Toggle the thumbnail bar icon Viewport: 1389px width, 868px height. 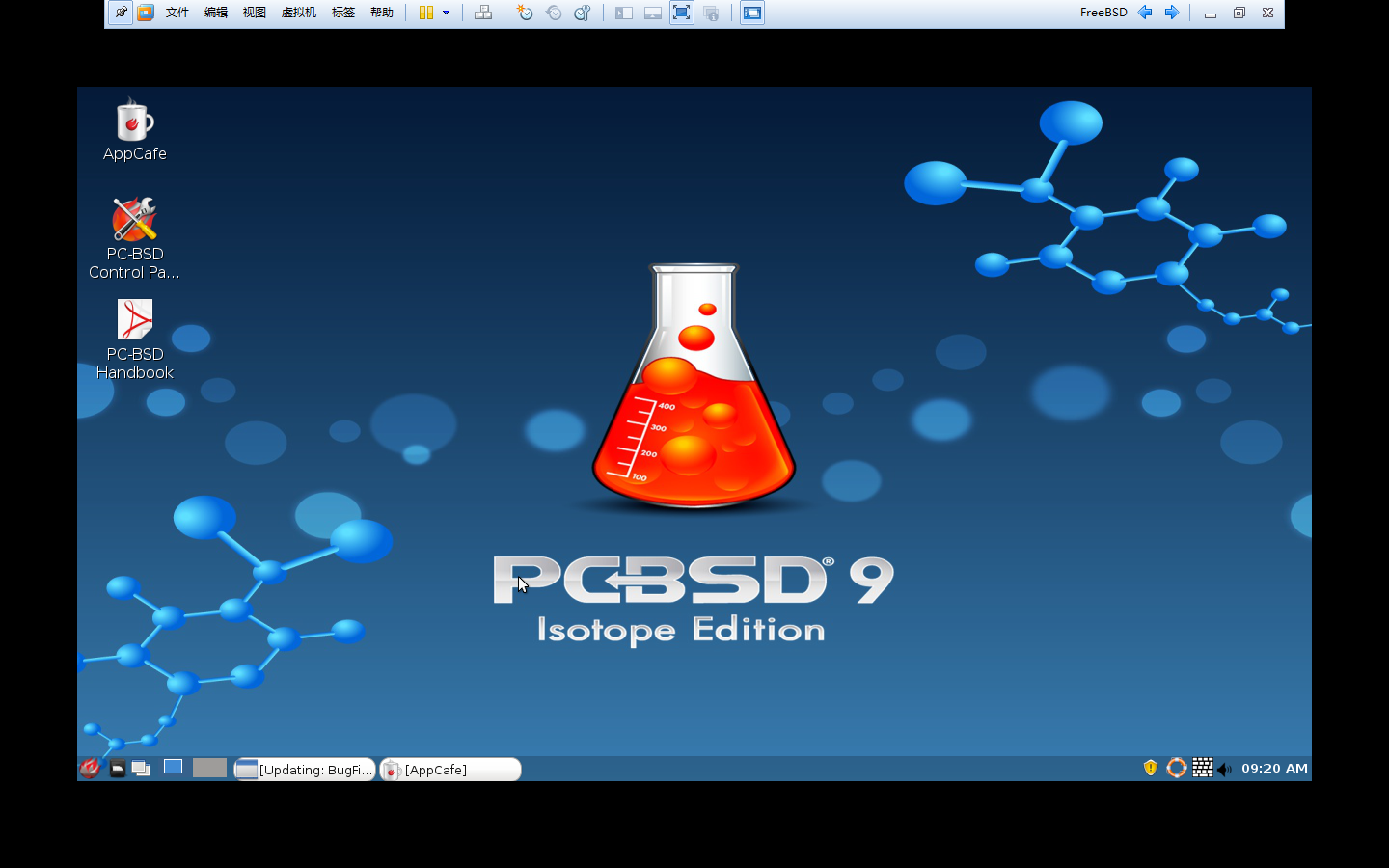click(653, 13)
